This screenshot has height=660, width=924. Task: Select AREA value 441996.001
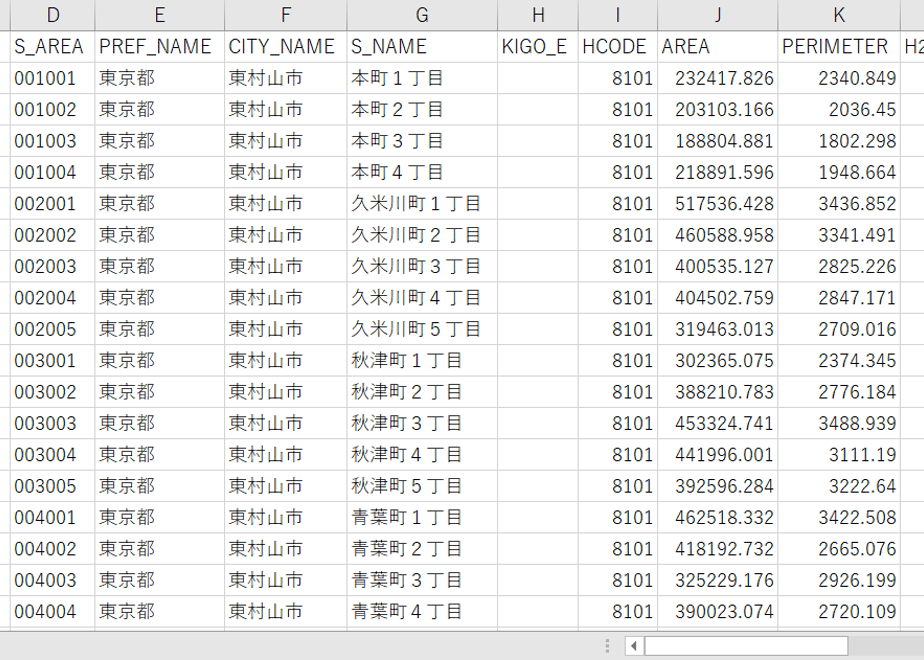point(718,454)
